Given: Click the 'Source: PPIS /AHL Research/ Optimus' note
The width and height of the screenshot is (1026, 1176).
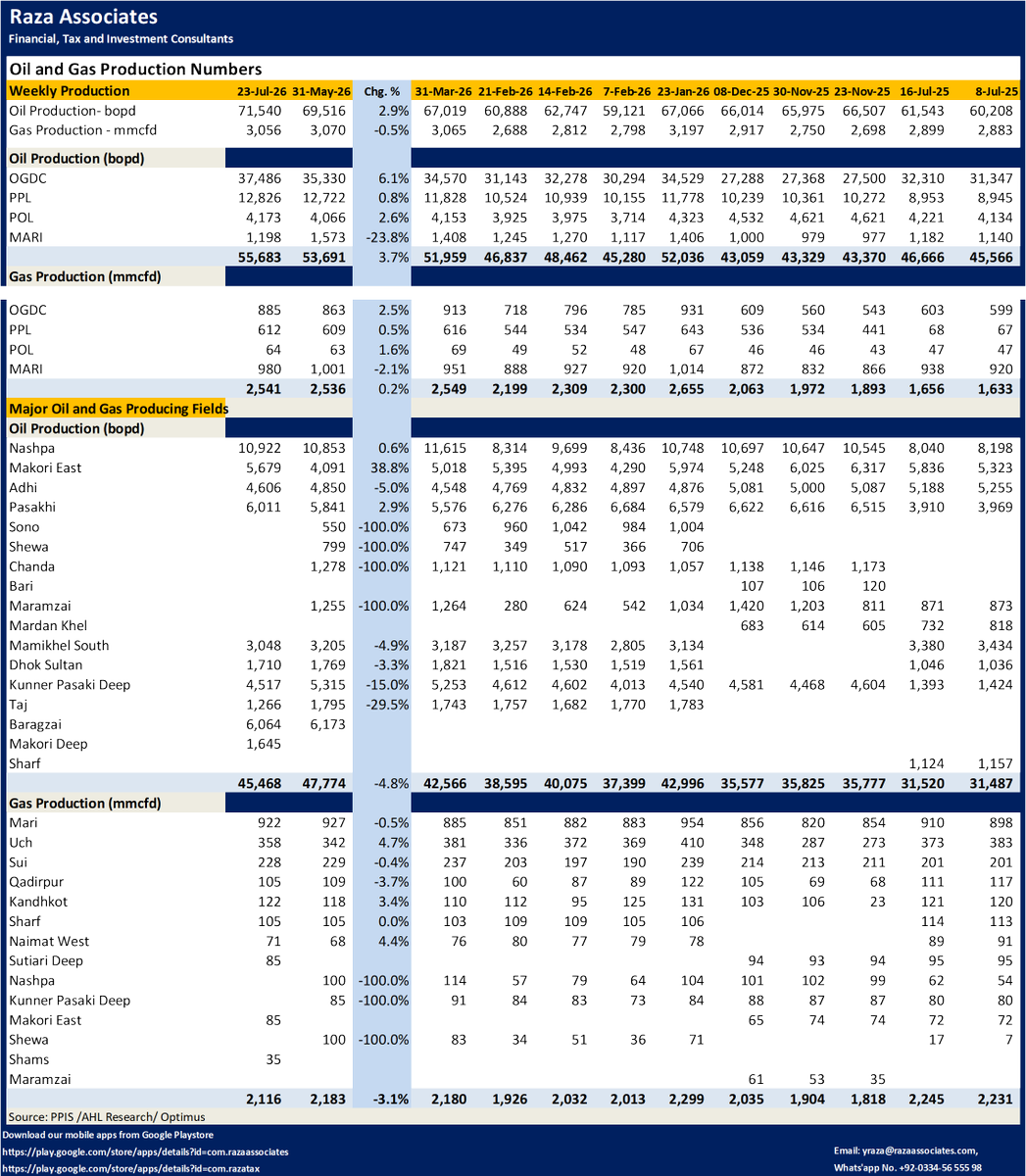Looking at the screenshot, I should point(107,1116).
